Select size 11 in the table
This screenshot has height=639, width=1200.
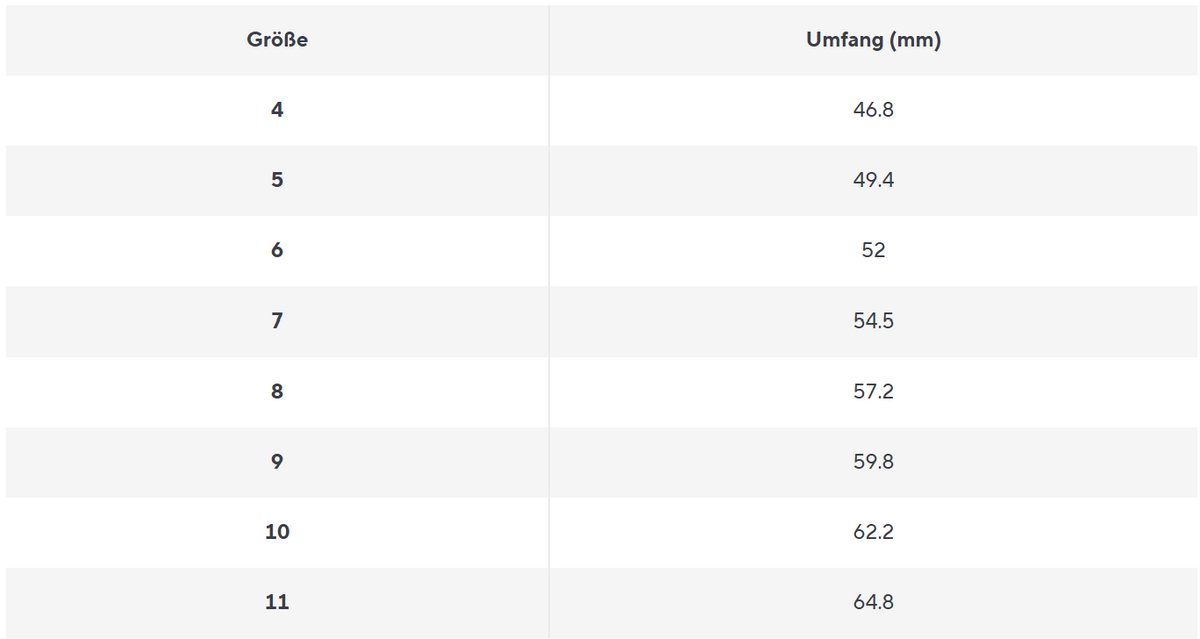pos(277,602)
